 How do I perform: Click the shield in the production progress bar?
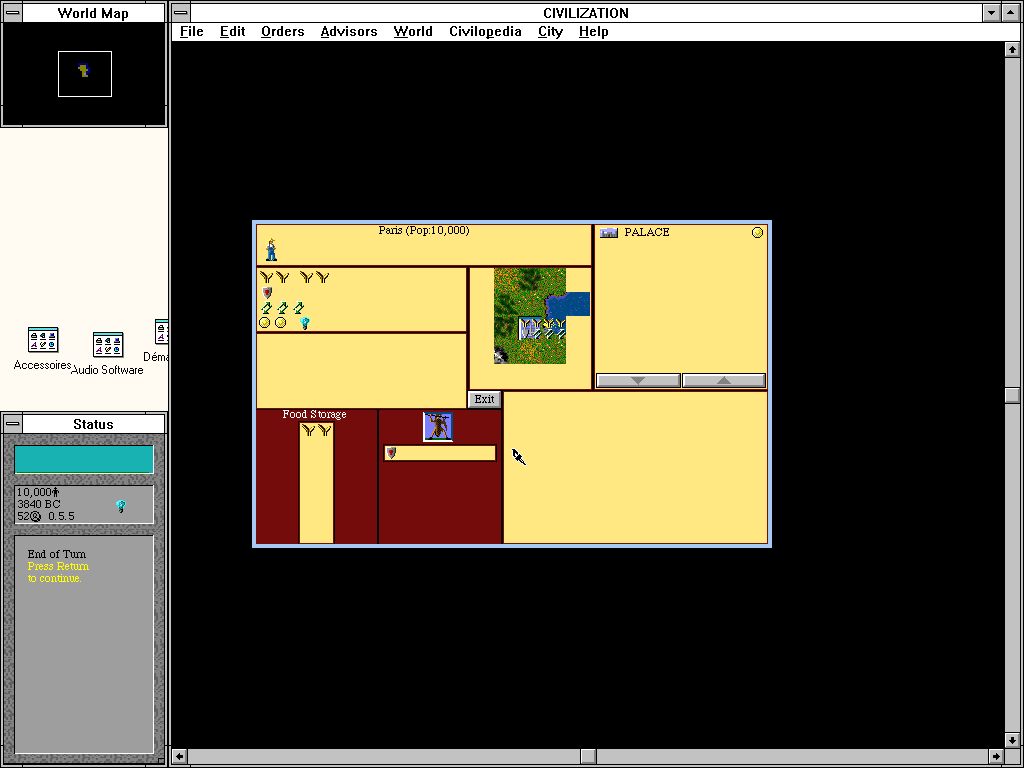coord(391,453)
